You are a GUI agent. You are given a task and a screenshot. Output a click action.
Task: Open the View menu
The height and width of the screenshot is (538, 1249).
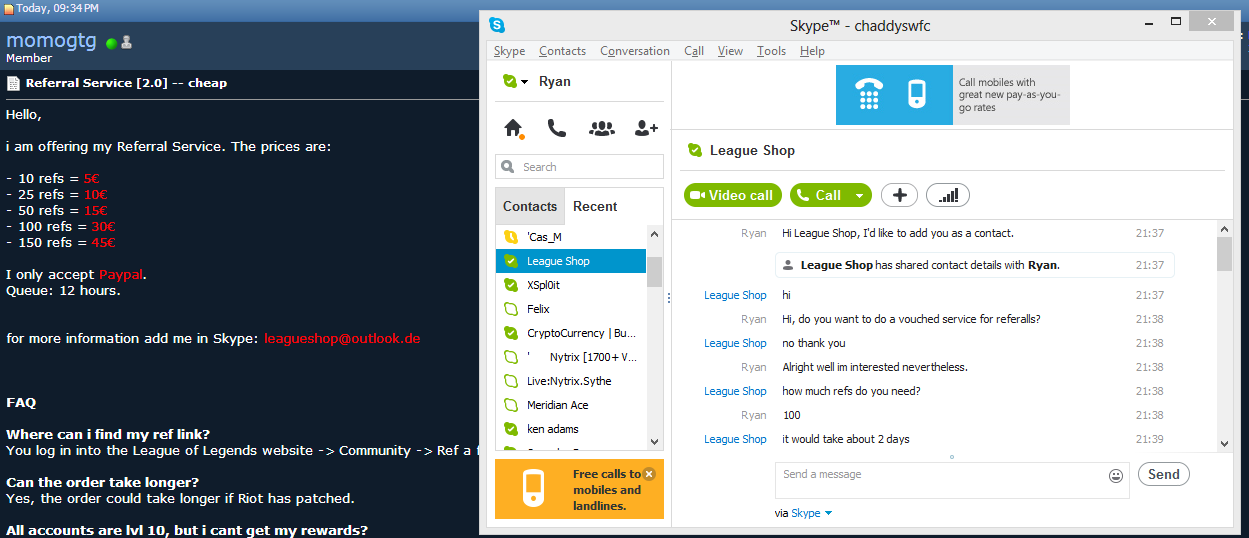pyautogui.click(x=730, y=51)
